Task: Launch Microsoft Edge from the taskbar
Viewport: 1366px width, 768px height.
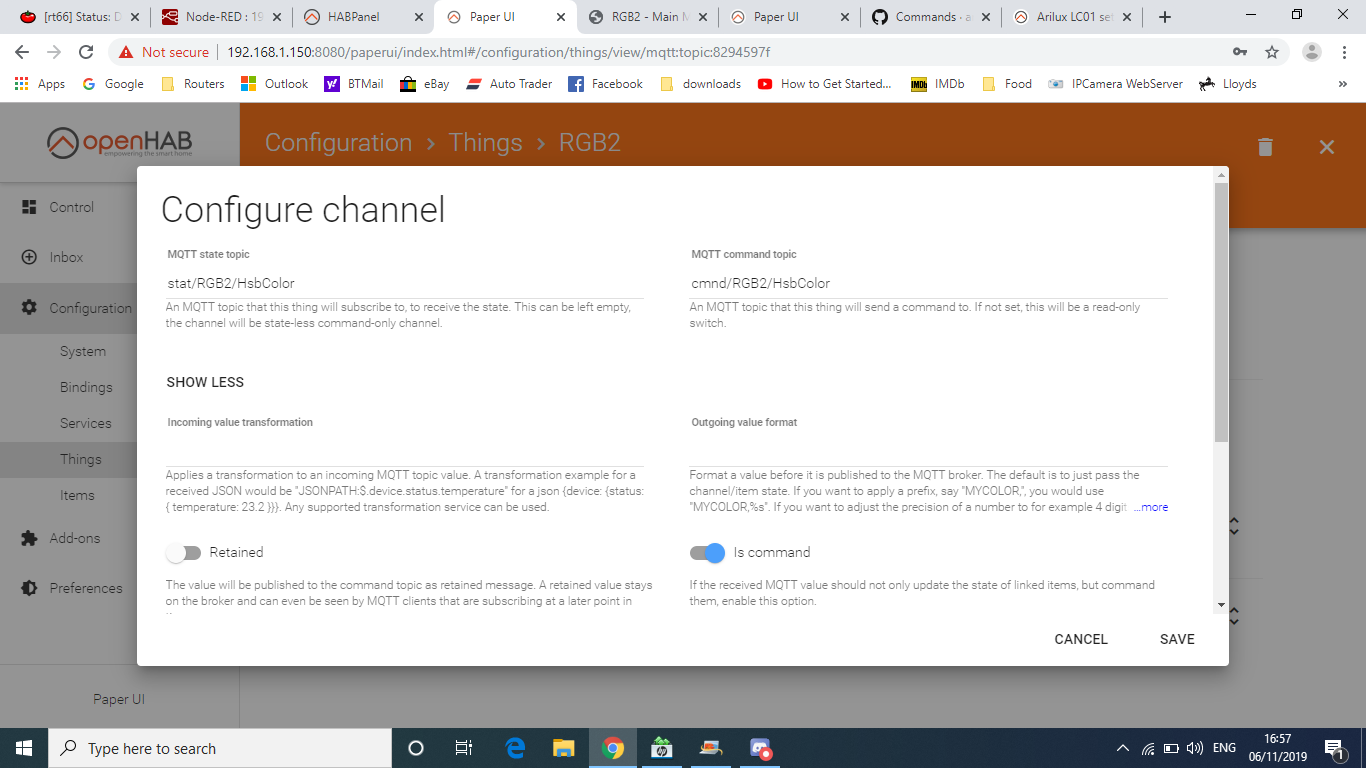Action: (x=516, y=748)
